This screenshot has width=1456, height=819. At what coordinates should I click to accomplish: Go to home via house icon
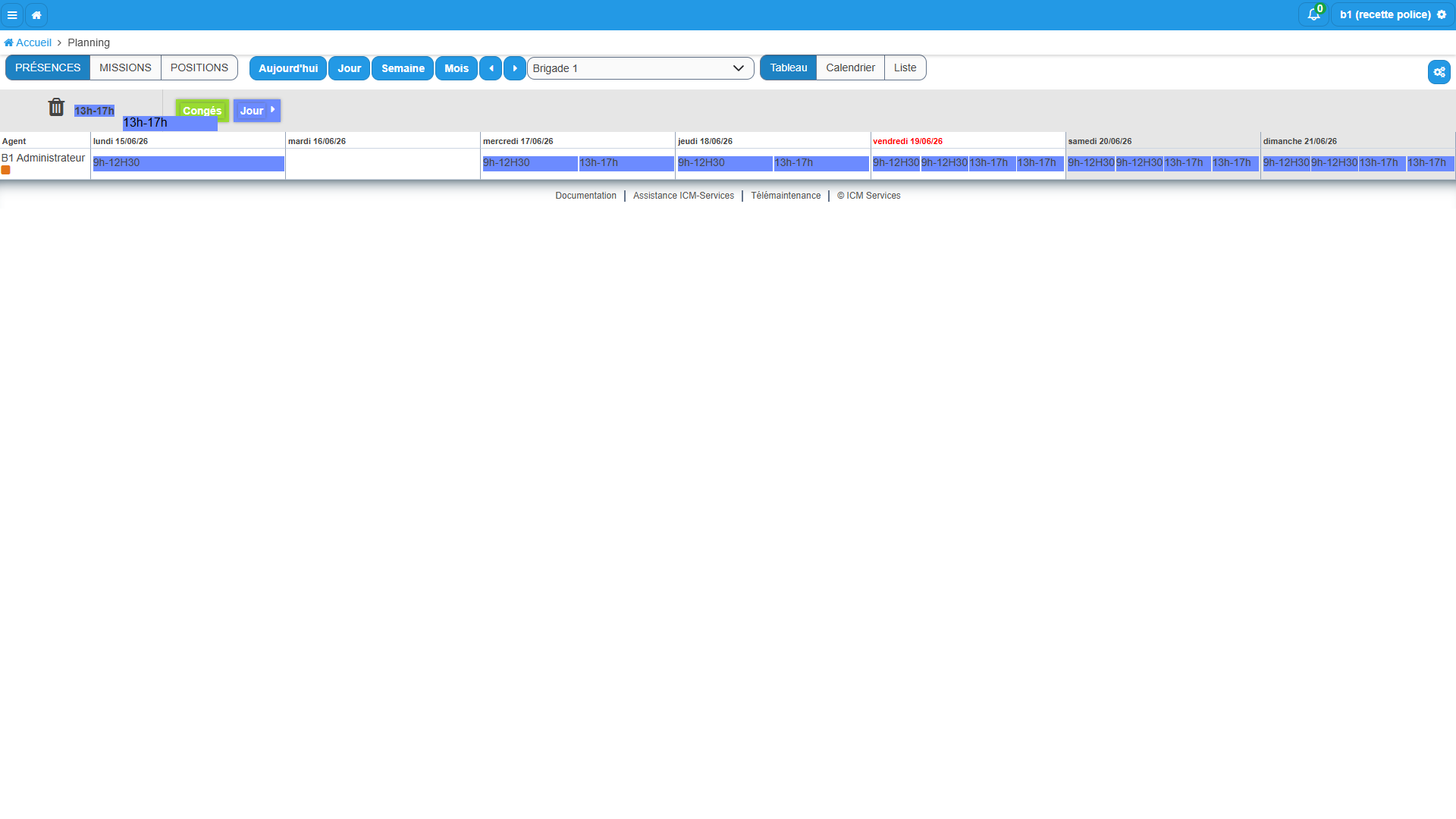point(36,15)
